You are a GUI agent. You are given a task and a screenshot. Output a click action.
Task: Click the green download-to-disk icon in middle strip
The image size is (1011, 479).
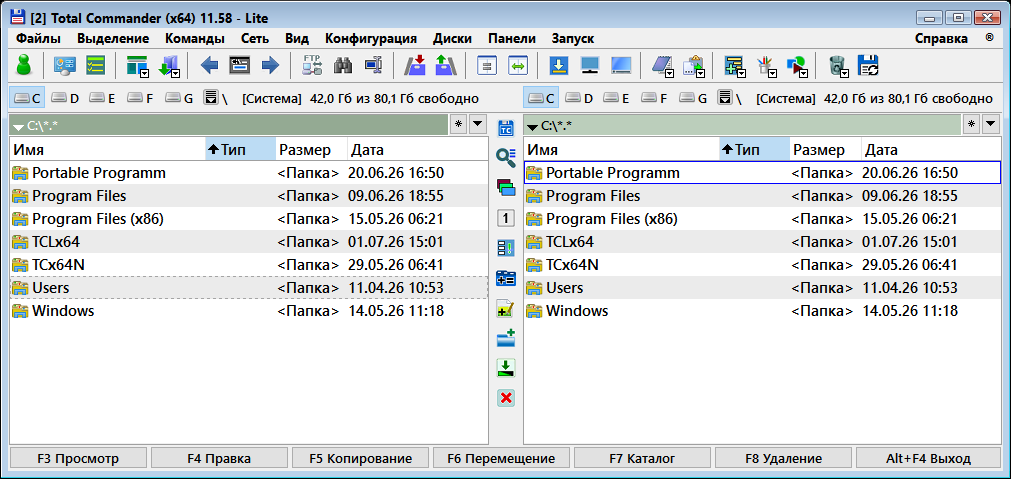(506, 368)
